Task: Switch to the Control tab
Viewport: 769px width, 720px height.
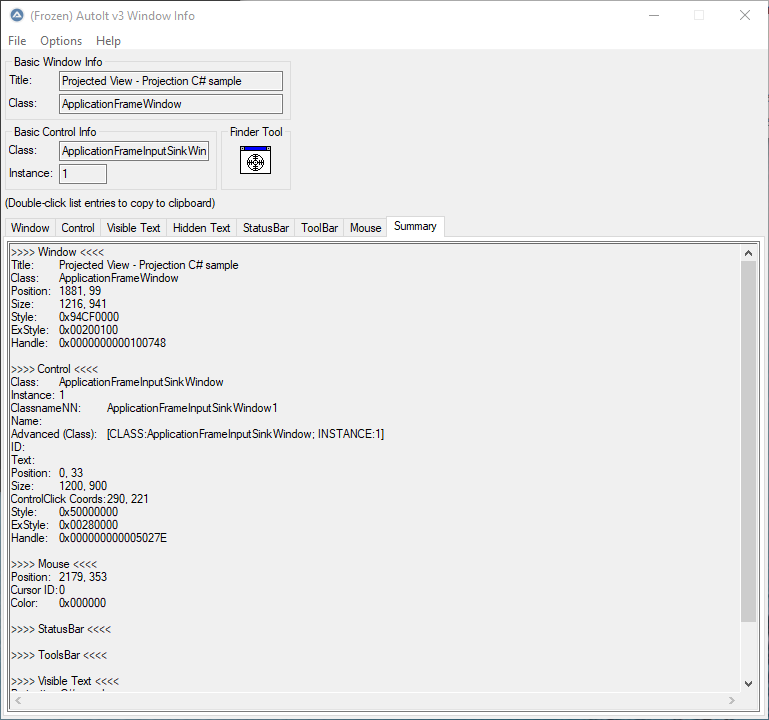Action: 78,228
